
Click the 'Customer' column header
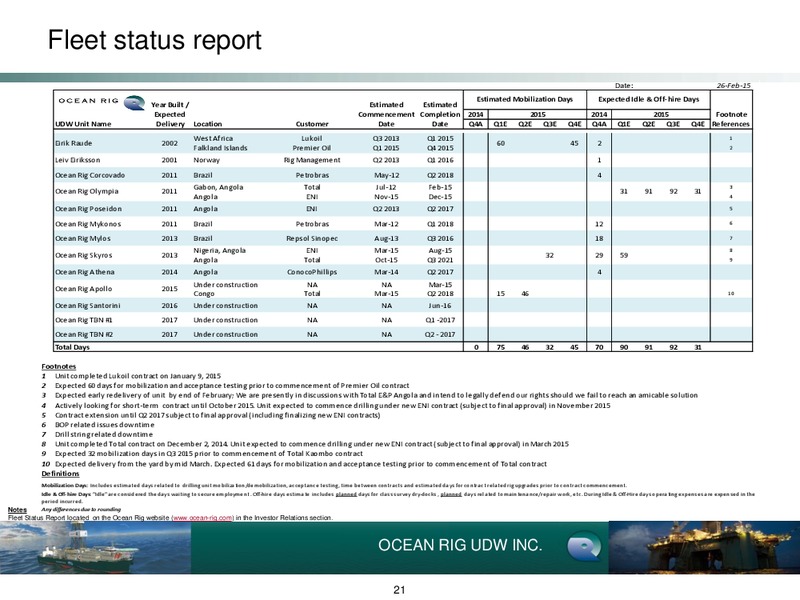tap(312, 124)
